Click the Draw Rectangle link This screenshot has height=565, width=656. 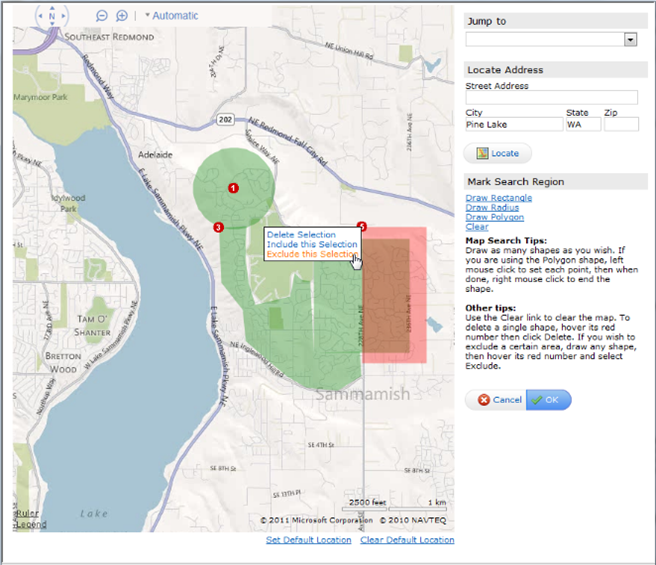pyautogui.click(x=499, y=198)
